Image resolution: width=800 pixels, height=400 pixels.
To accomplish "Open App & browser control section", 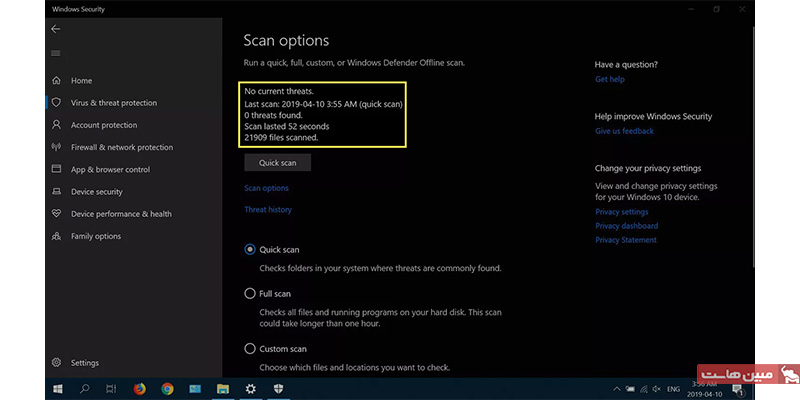I will pos(111,169).
